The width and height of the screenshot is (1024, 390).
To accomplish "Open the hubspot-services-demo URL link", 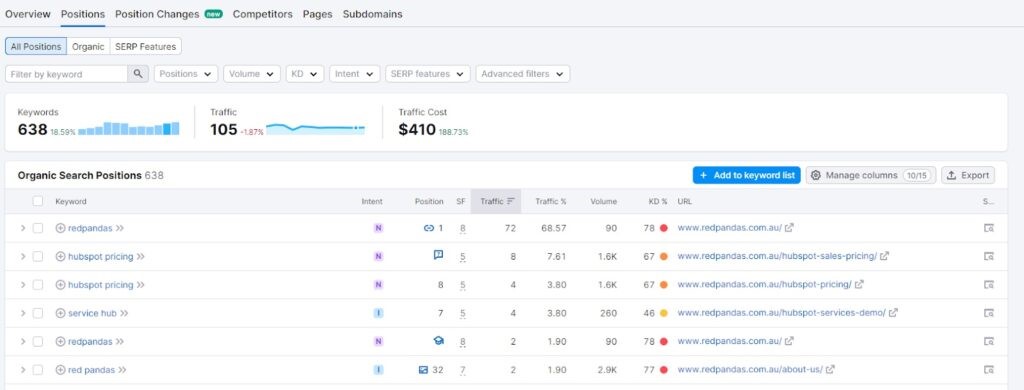I will click(x=781, y=313).
